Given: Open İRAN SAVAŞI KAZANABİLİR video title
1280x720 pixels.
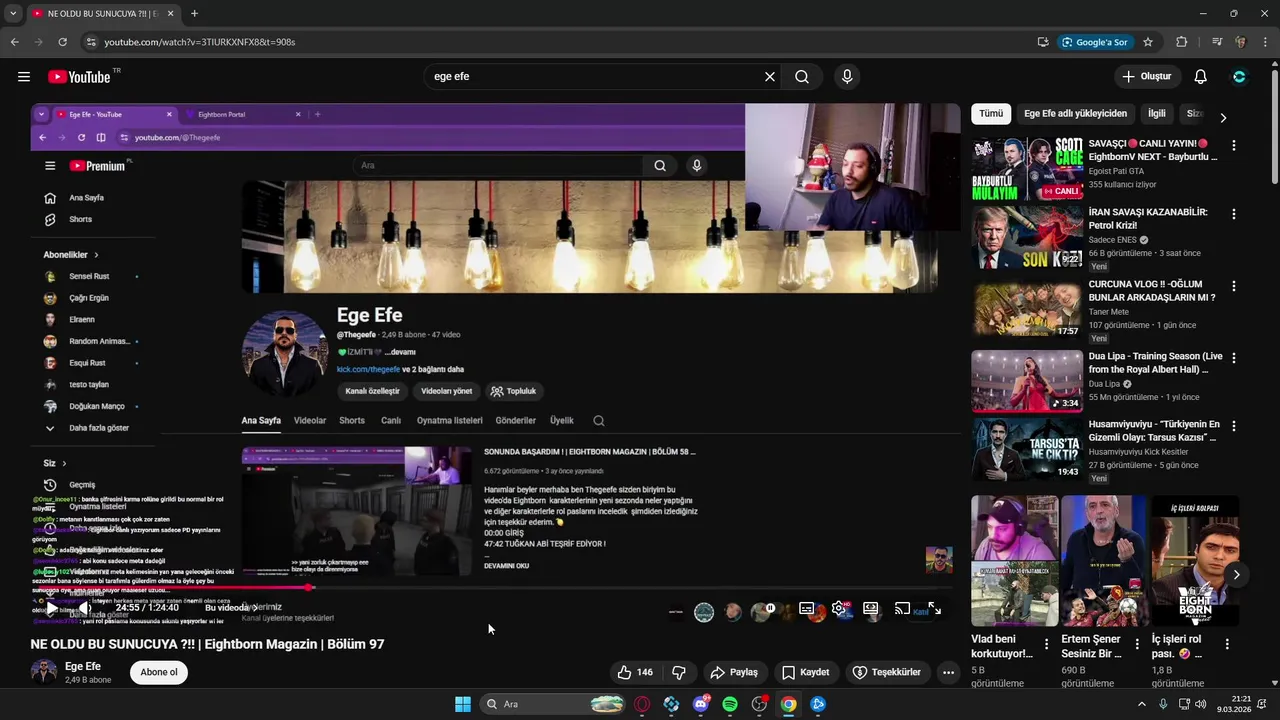Looking at the screenshot, I should click(x=1148, y=218).
